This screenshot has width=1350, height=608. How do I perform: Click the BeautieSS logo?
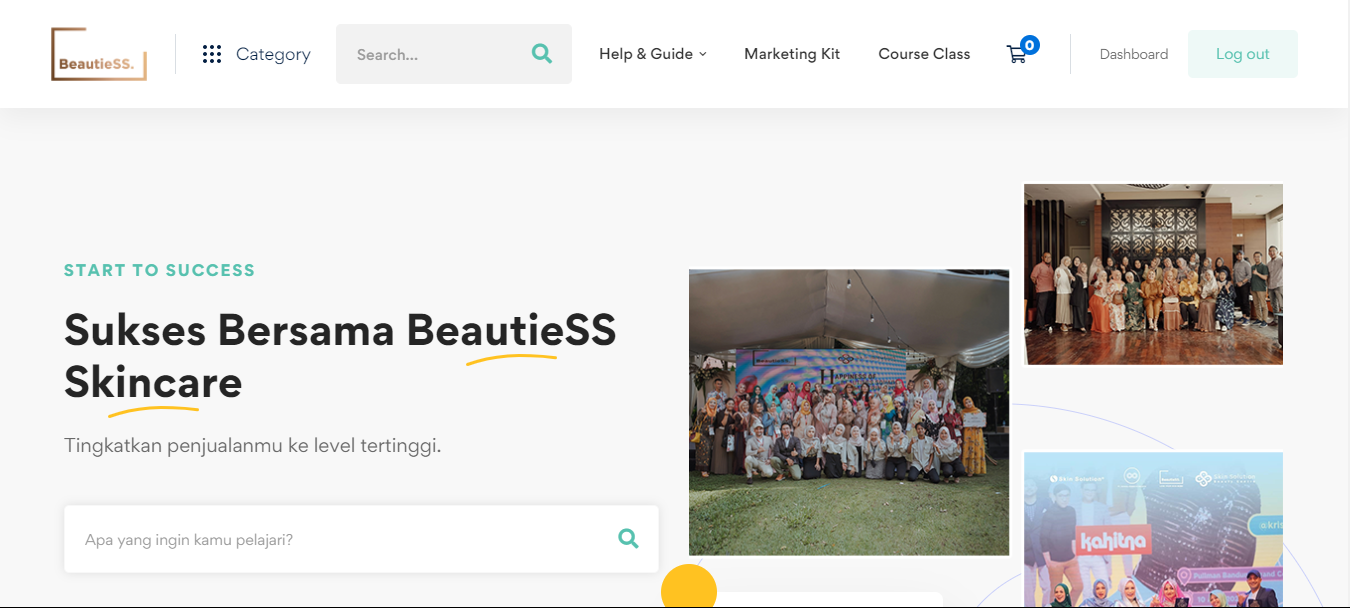point(99,54)
